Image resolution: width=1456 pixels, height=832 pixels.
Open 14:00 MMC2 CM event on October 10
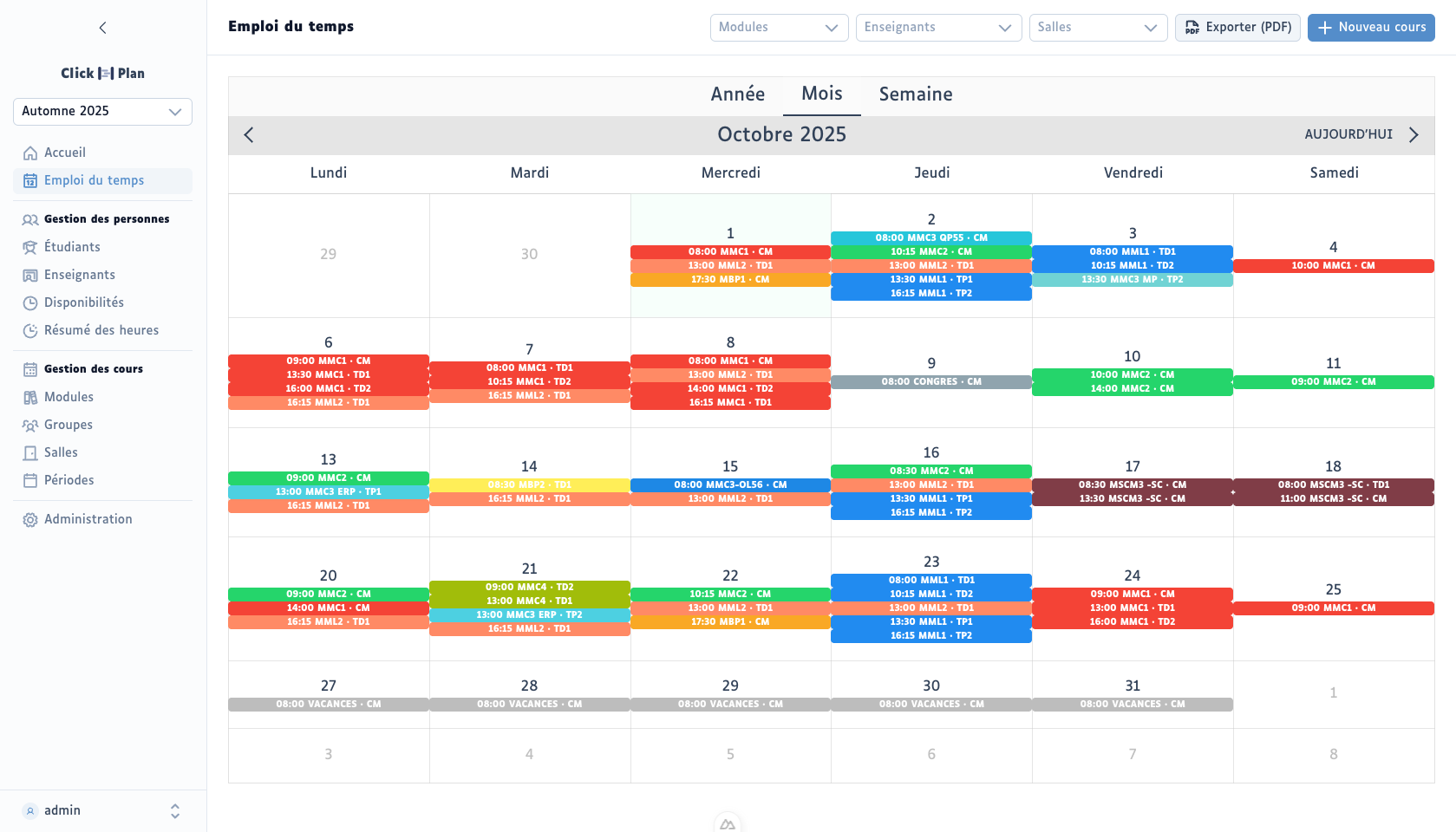pyautogui.click(x=1133, y=389)
